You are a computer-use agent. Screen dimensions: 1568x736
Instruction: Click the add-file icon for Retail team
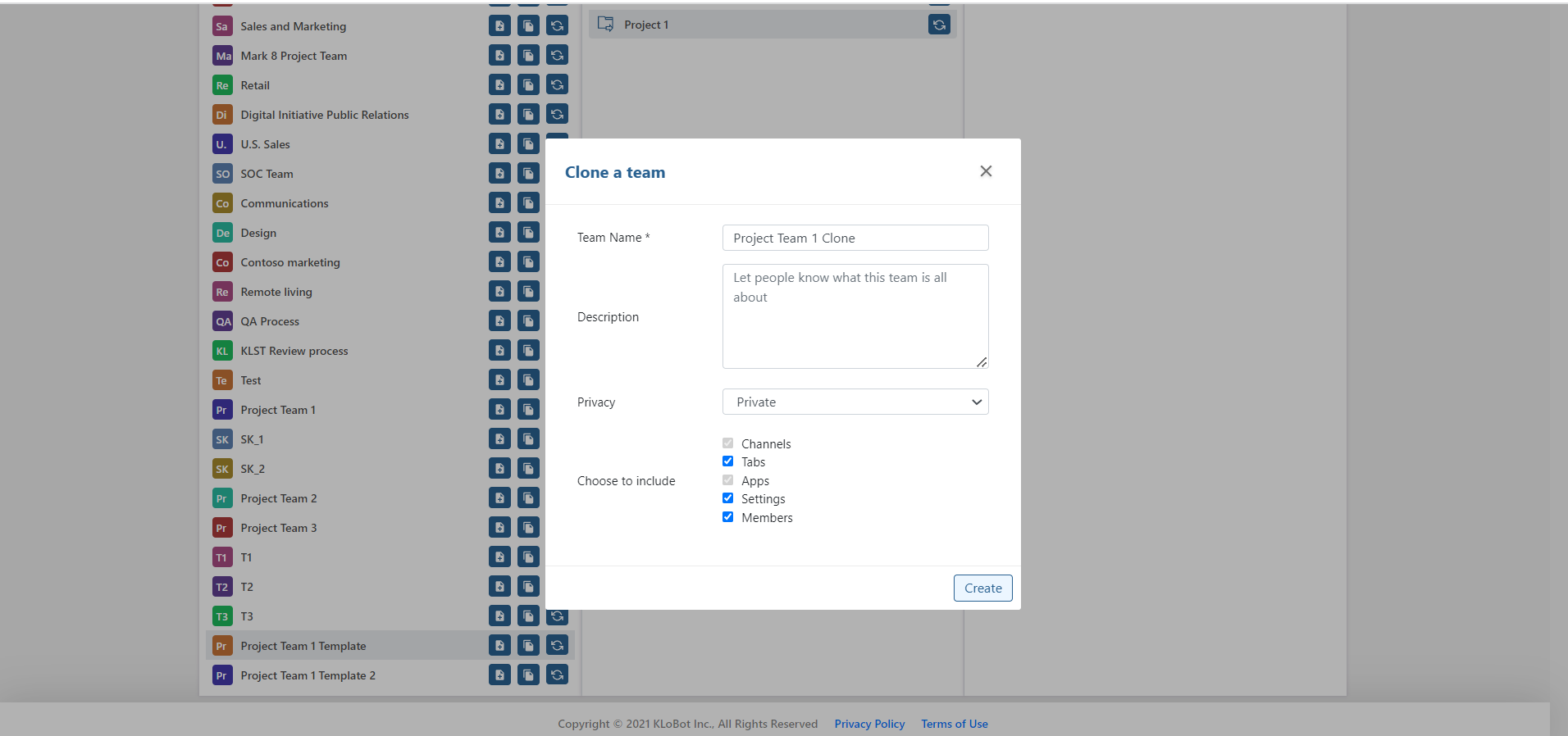click(499, 85)
